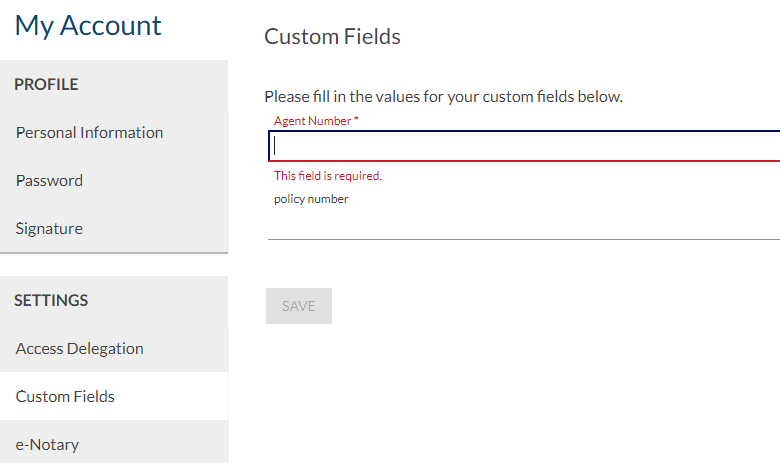This screenshot has height=463, width=780.
Task: Click the PROFILE section header
Action: pos(46,85)
